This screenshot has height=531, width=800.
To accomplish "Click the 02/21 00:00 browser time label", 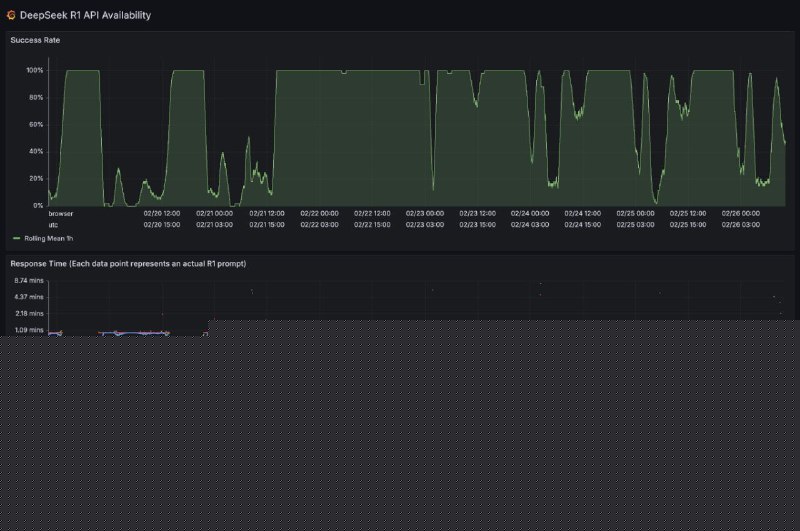I will [x=214, y=214].
